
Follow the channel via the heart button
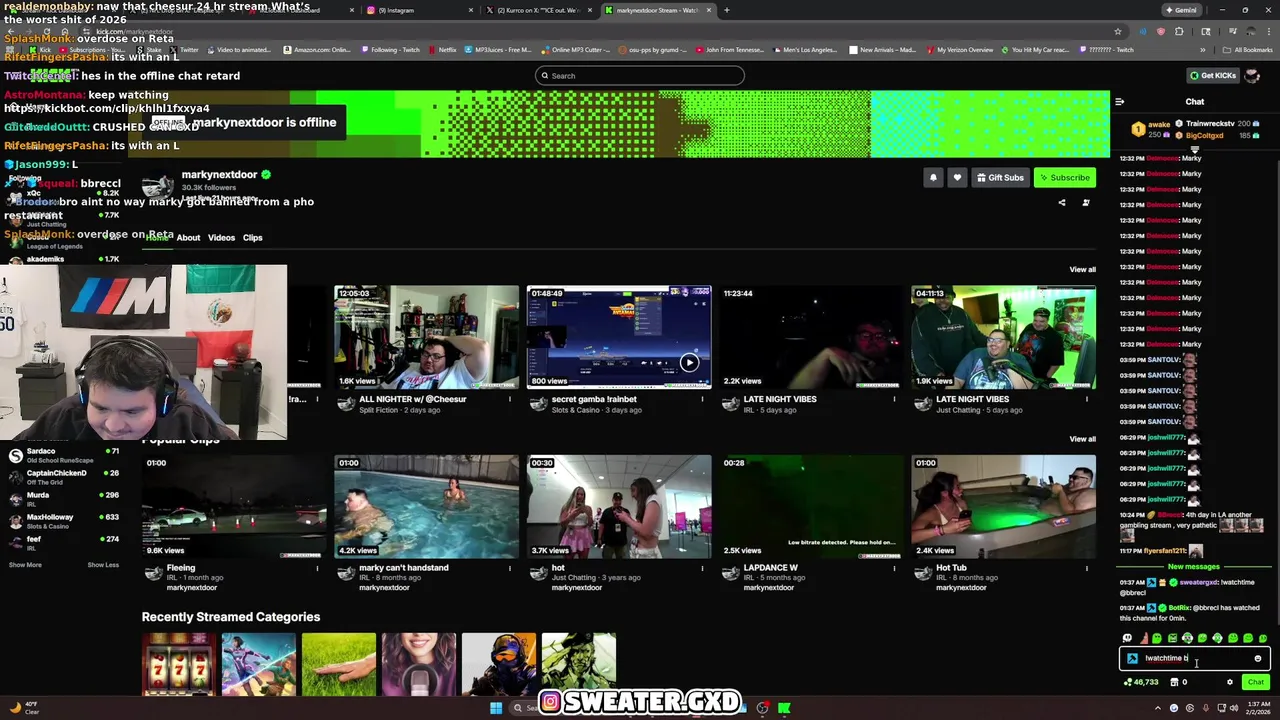957,178
